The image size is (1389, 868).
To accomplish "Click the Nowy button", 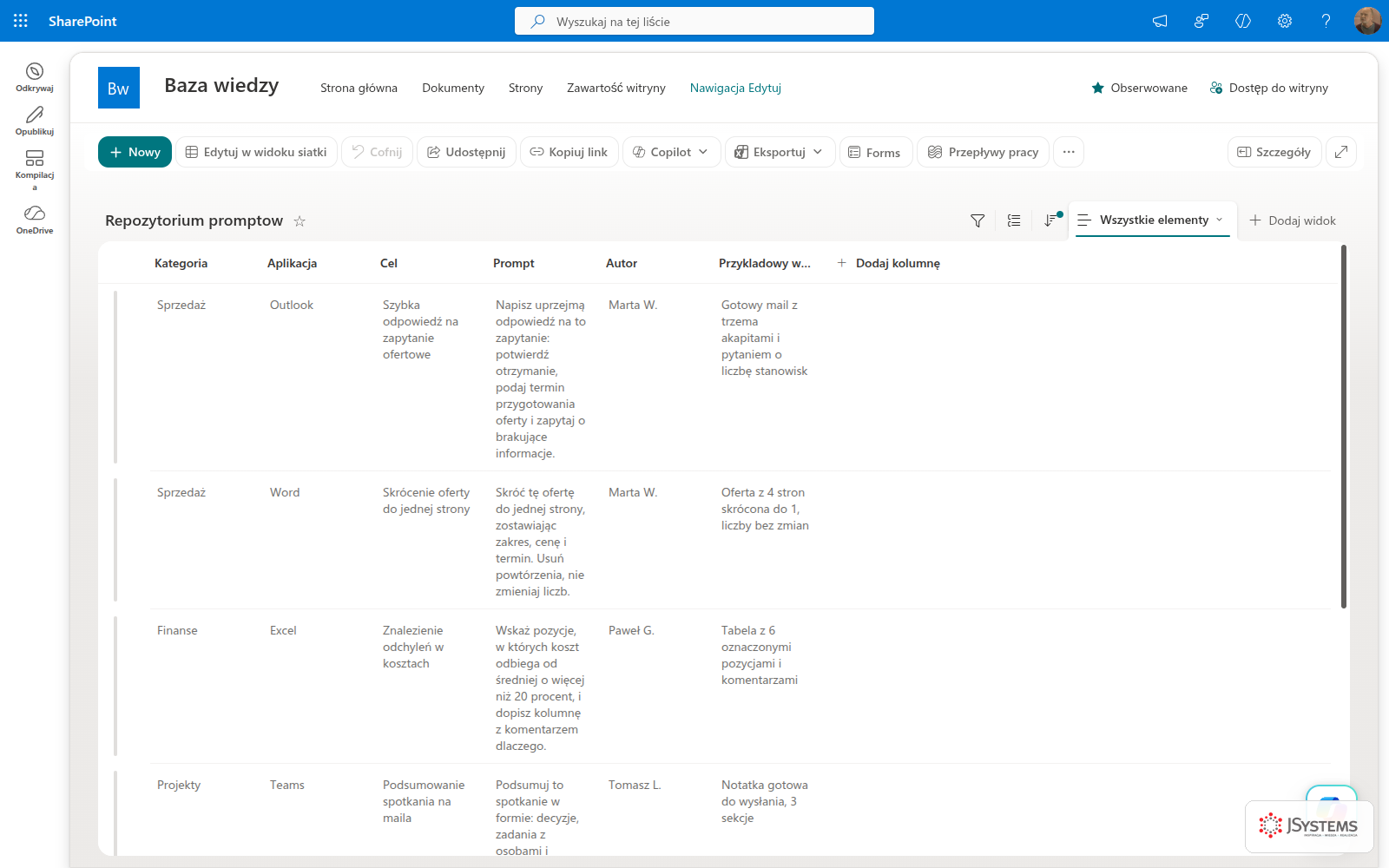I will (135, 152).
